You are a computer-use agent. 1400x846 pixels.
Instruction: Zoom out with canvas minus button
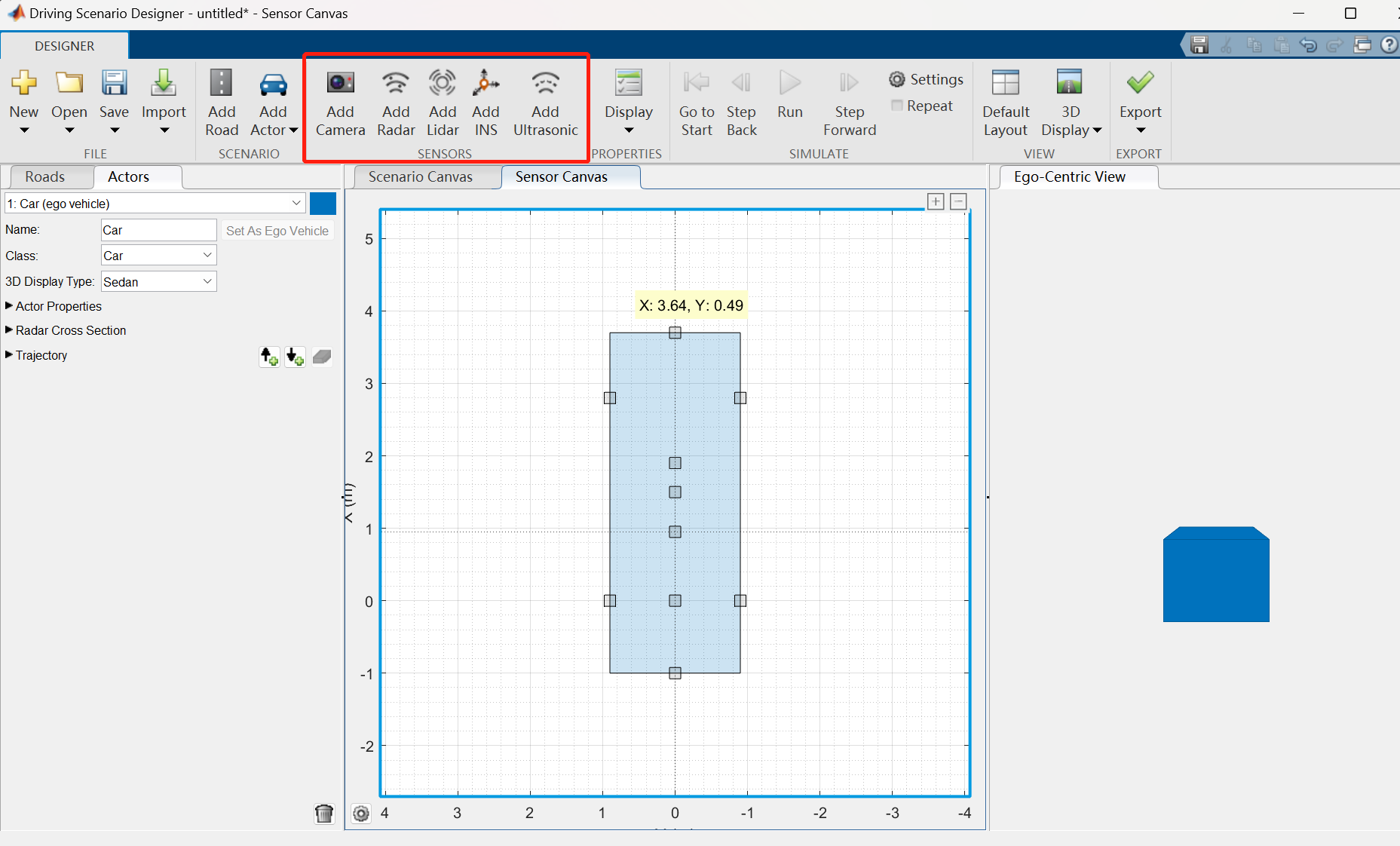tap(959, 201)
